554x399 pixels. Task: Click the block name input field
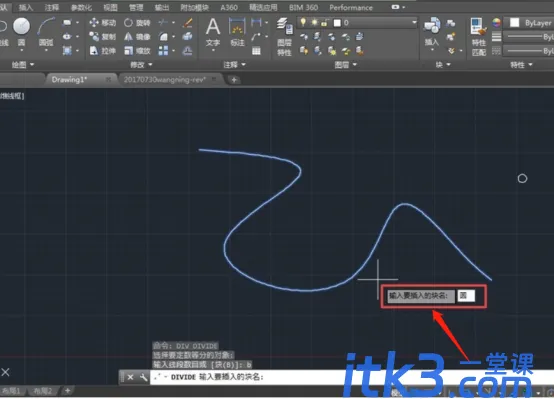(x=466, y=295)
